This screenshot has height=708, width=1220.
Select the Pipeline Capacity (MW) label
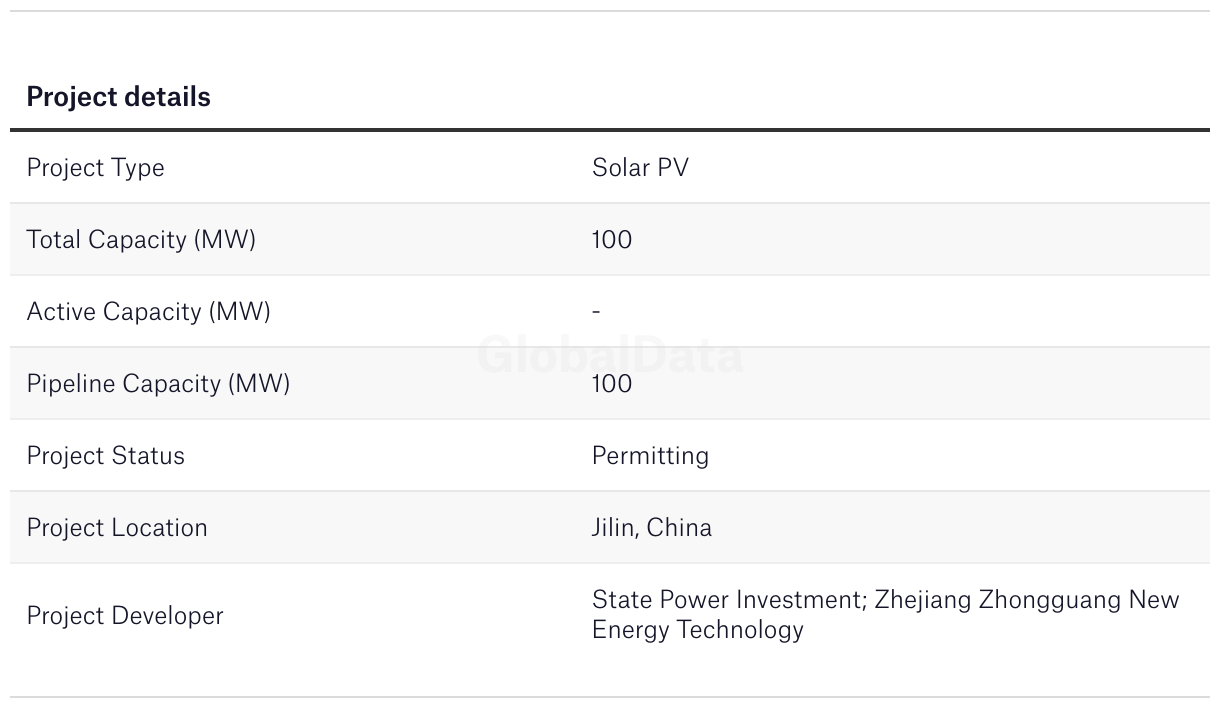(158, 384)
